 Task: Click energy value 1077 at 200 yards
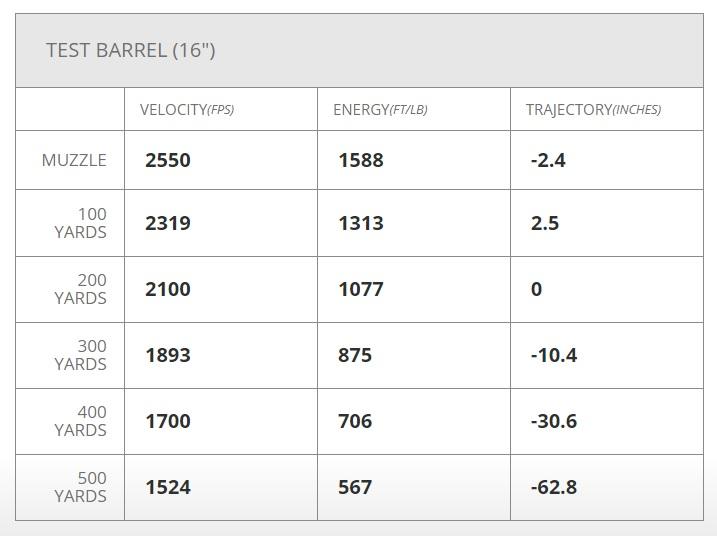361,289
